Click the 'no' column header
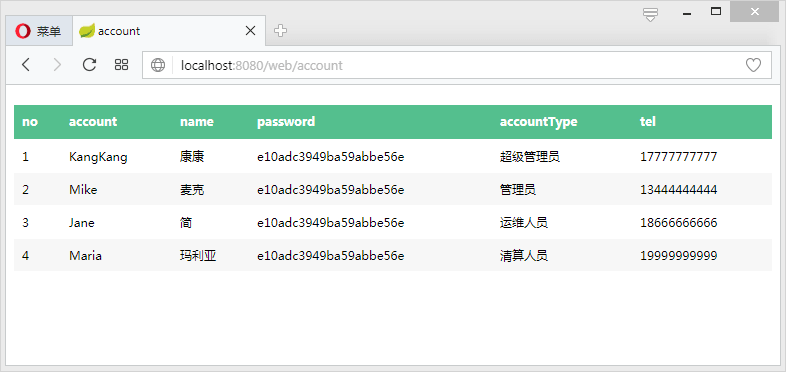 (x=30, y=122)
